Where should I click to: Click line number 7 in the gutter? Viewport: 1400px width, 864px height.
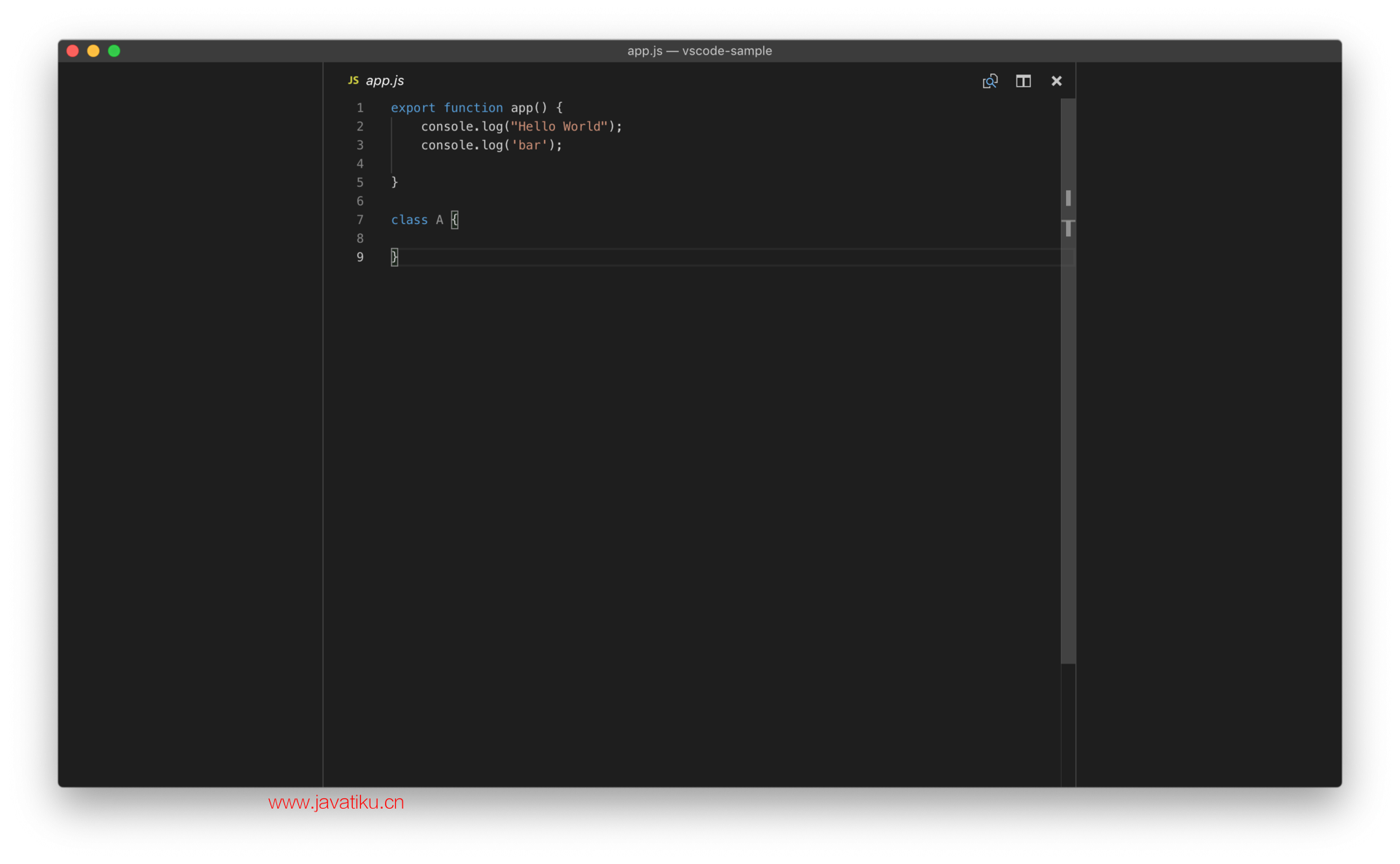[x=359, y=219]
